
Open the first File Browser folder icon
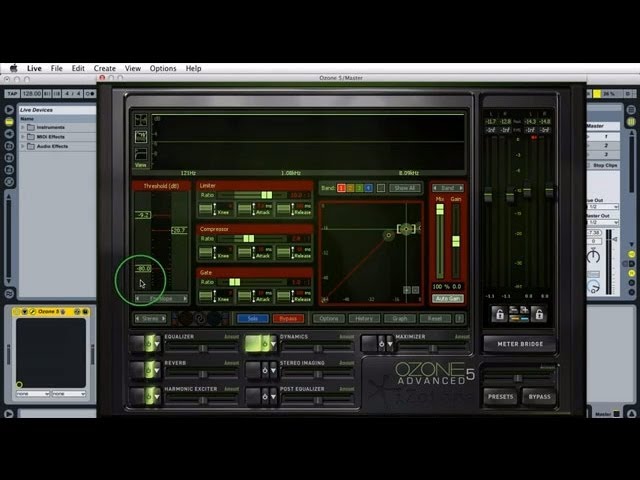pyautogui.click(x=9, y=146)
